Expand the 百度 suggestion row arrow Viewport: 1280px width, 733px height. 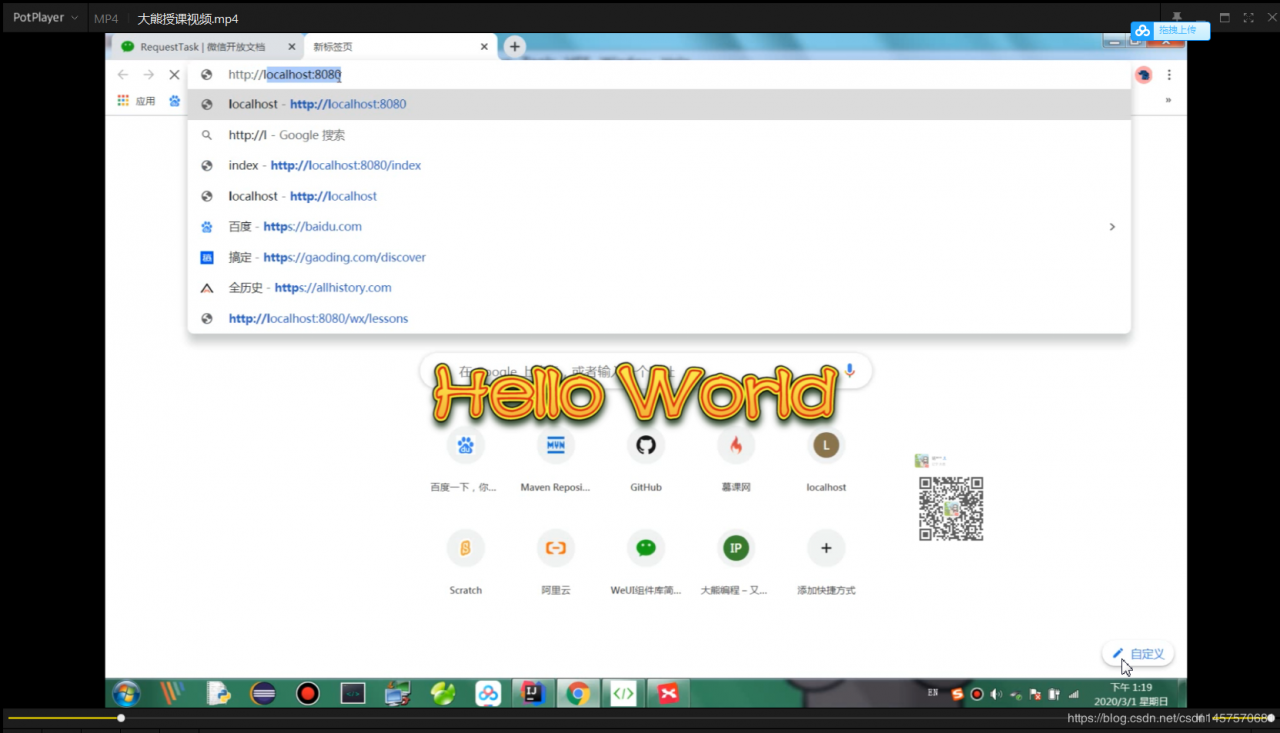pos(1112,227)
